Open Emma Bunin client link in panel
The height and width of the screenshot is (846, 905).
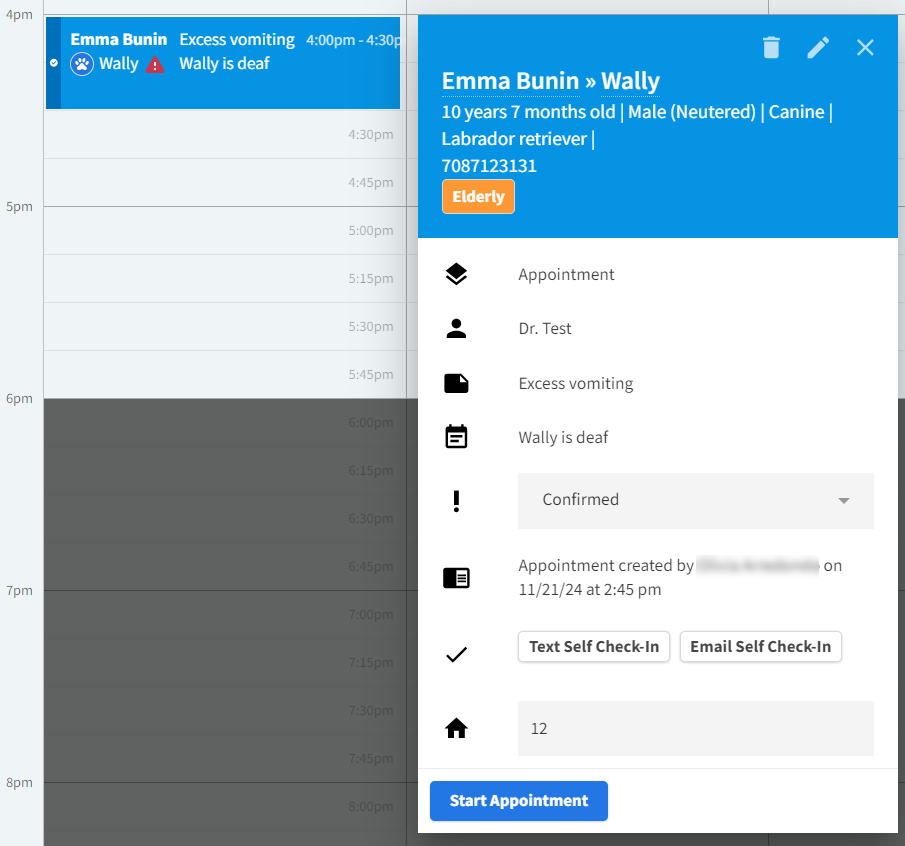[510, 81]
